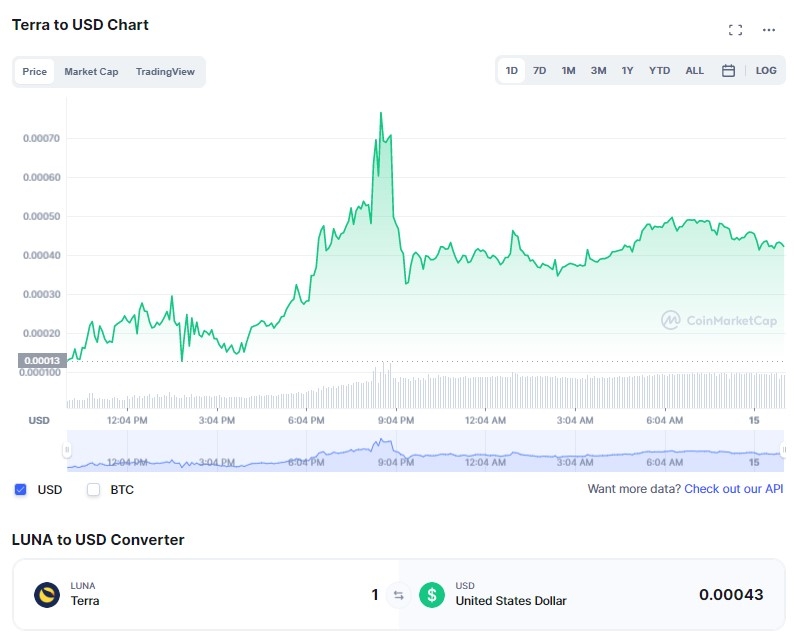Switch to the Market Cap tab
The width and height of the screenshot is (795, 636).
(91, 72)
